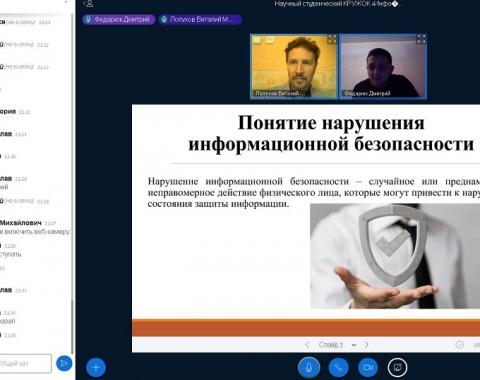This screenshot has height=380, width=480.
Task: Click the Михайлович chat message name
Action: click(x=21, y=223)
